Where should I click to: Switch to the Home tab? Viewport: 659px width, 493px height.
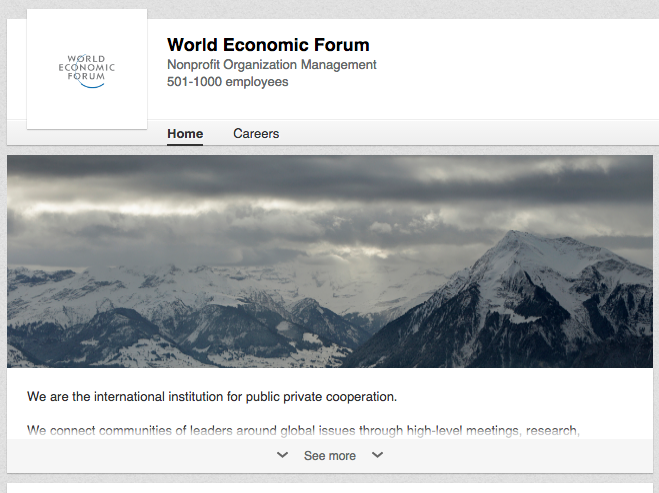pos(185,134)
